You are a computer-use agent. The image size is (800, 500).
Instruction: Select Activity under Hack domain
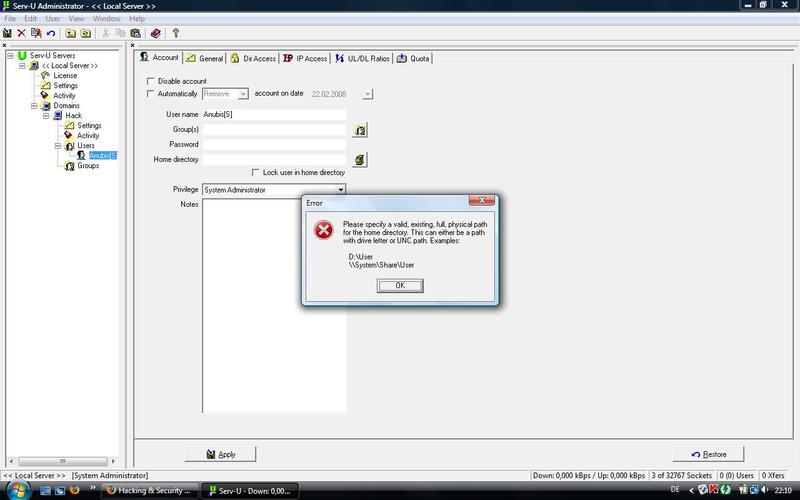[x=88, y=135]
